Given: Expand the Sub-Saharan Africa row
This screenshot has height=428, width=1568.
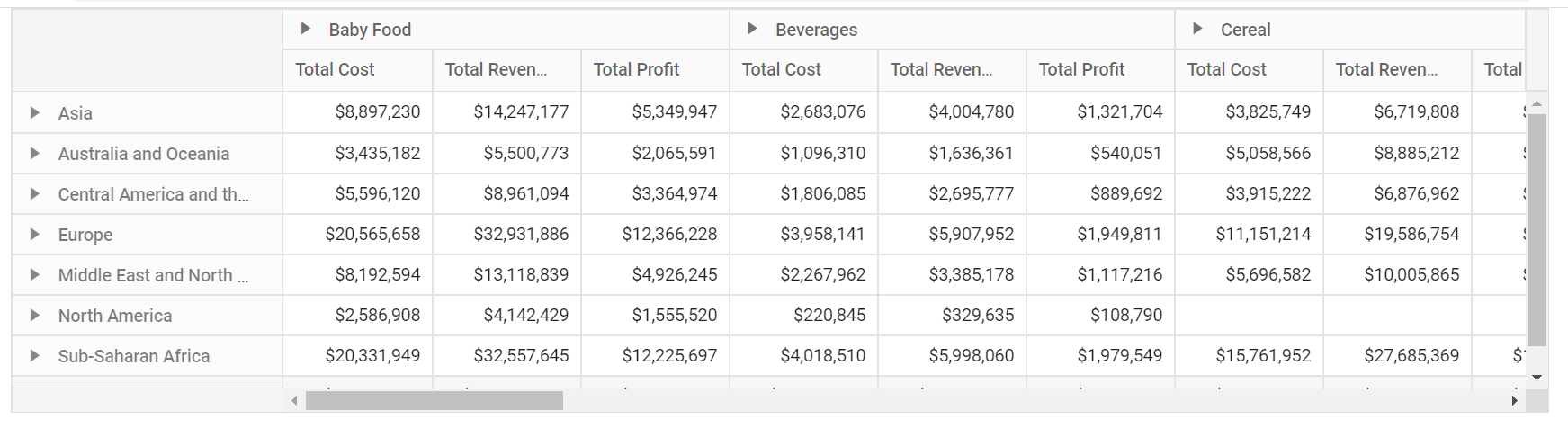Looking at the screenshot, I should click(x=34, y=356).
